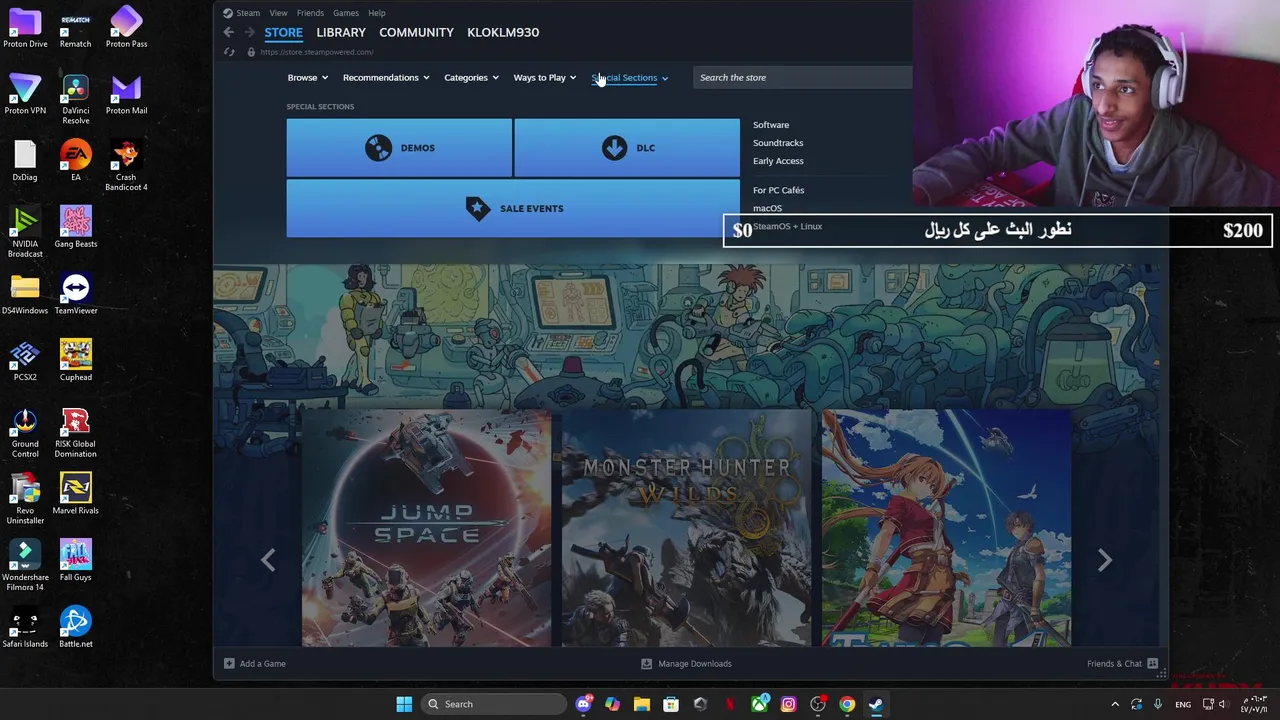Open Manage Downloads

(x=686, y=663)
